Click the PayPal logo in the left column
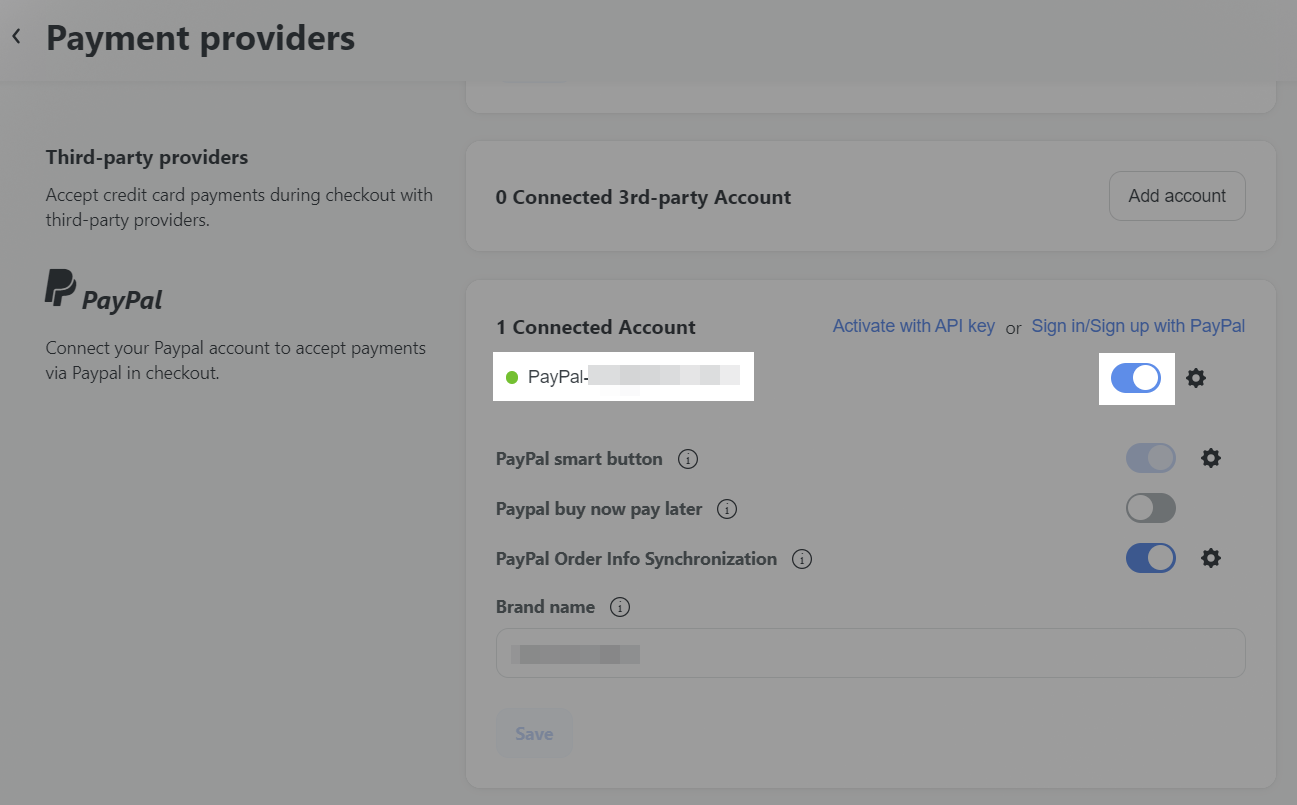 pyautogui.click(x=104, y=290)
